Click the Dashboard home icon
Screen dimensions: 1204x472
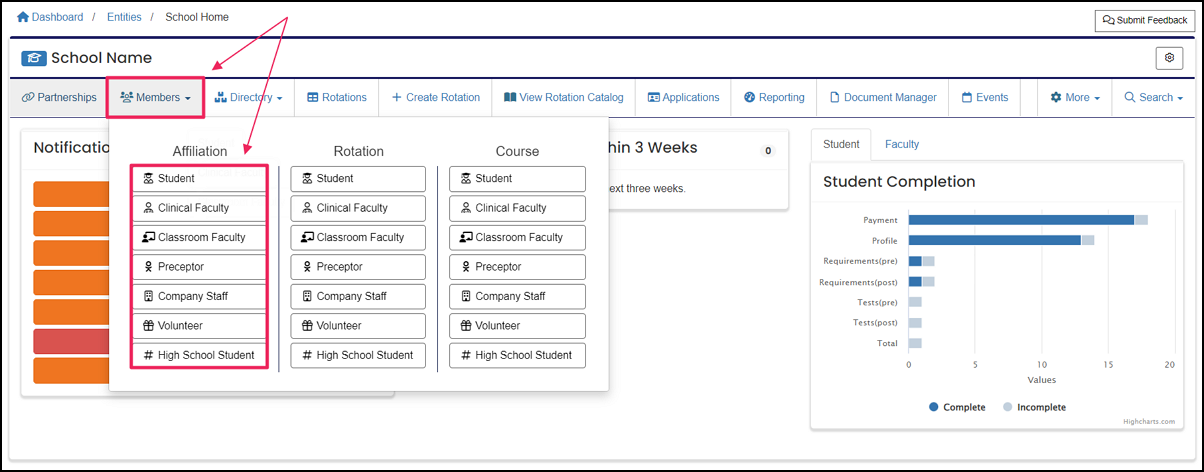click(x=24, y=17)
